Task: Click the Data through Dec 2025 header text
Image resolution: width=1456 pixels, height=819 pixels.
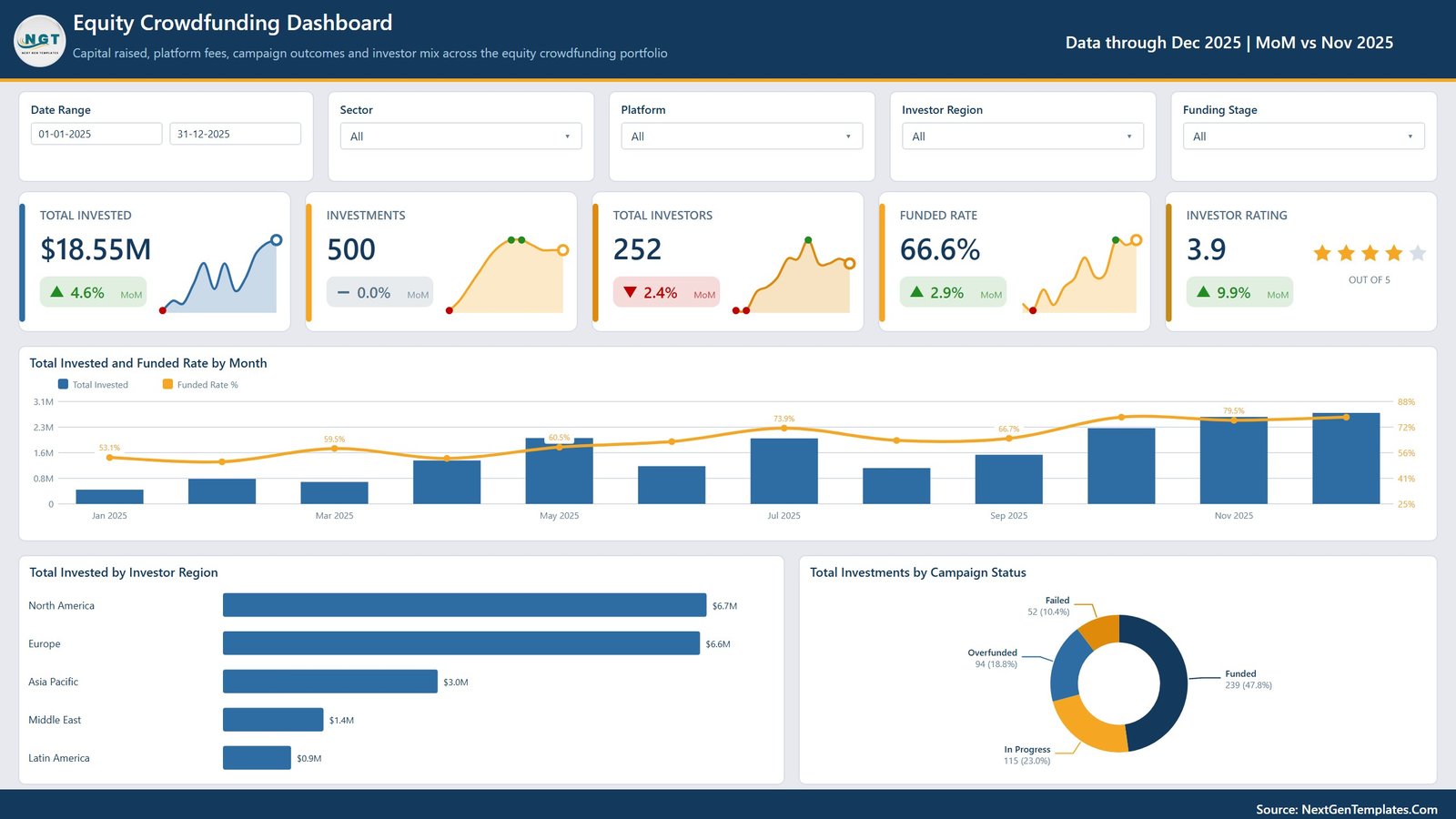Action: tap(1229, 43)
